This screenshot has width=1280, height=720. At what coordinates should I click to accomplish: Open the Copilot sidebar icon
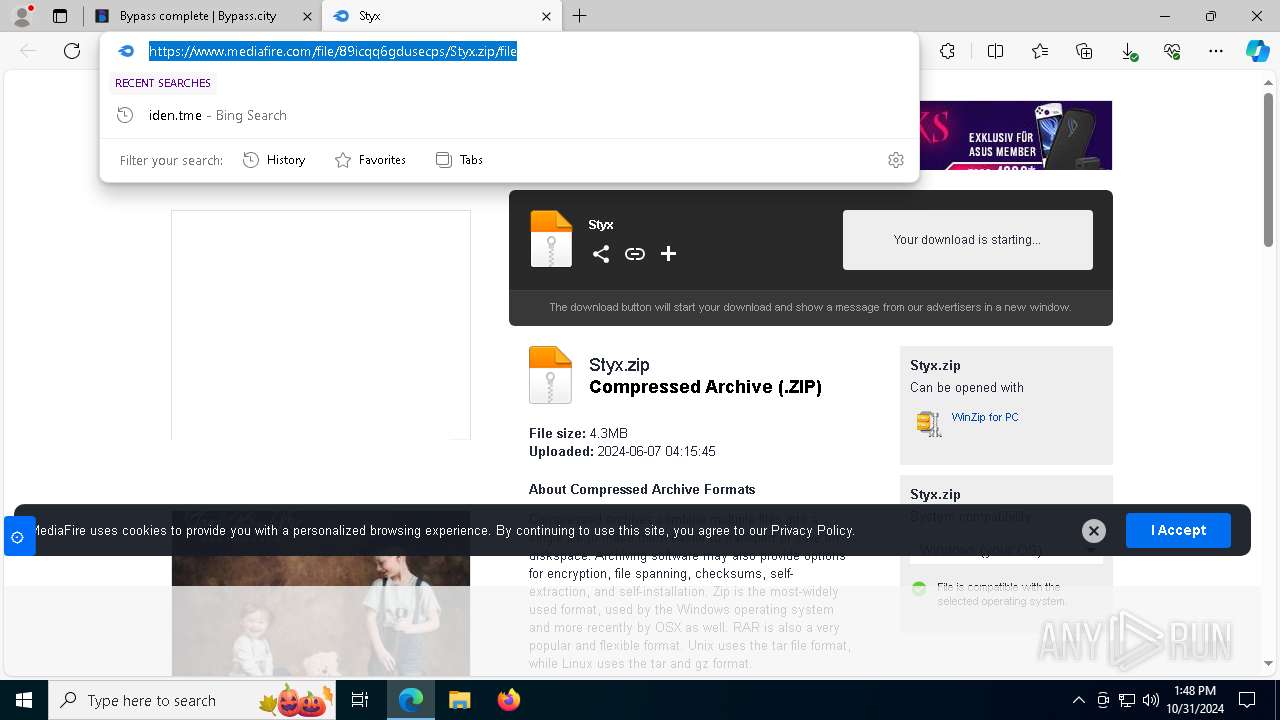pos(1257,51)
